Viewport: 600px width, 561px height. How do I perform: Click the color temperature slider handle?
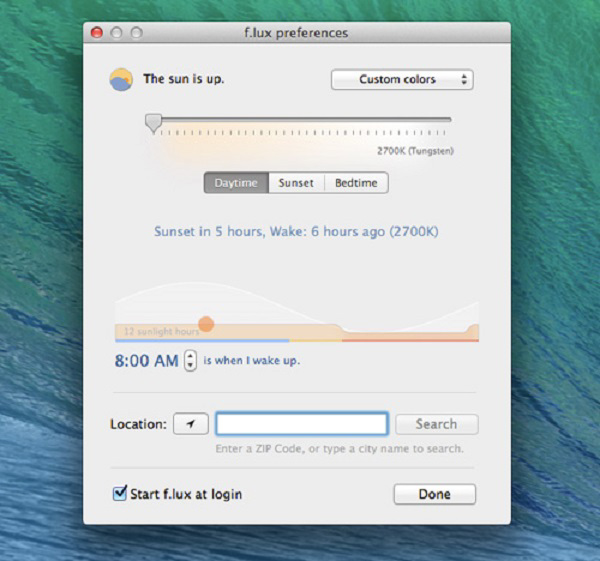[153, 122]
